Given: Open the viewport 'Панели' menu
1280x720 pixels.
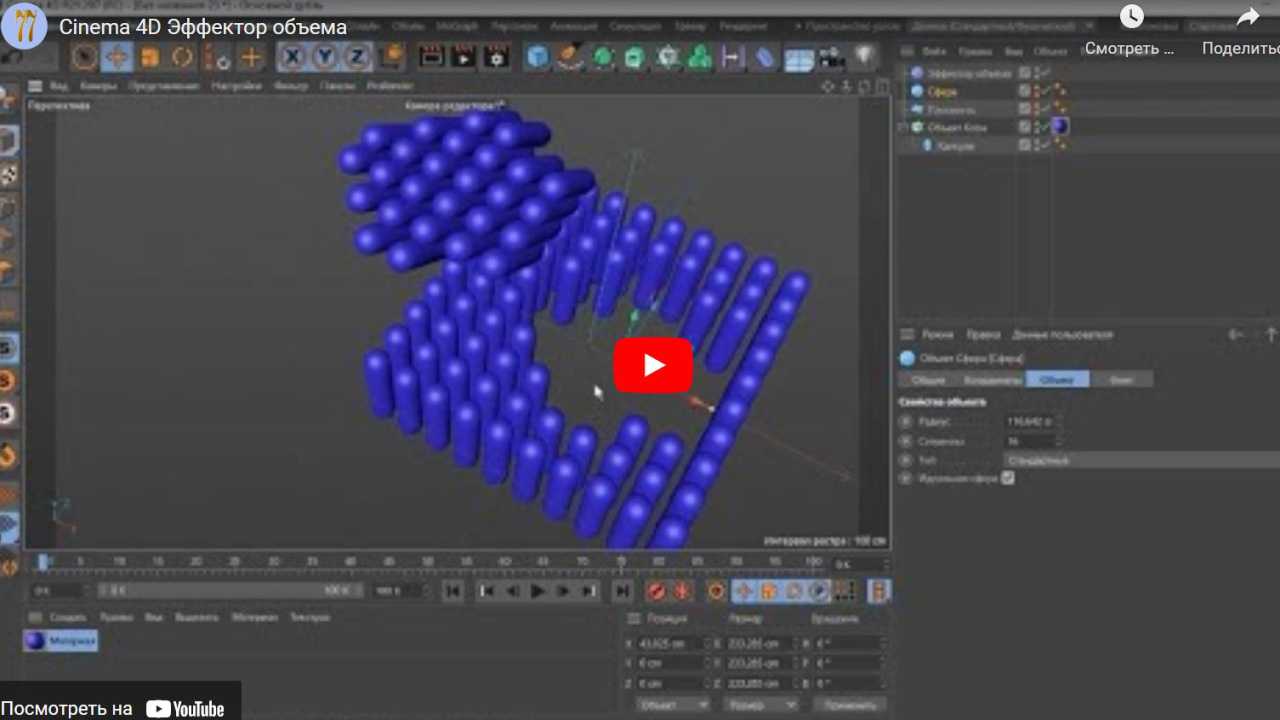Looking at the screenshot, I should click(338, 86).
